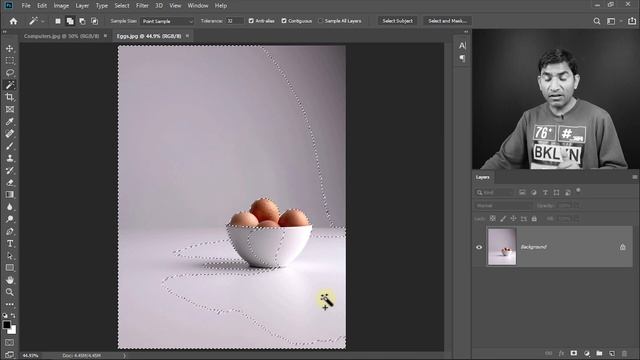This screenshot has width=640, height=360.
Task: Select the Rectangular Marquee tool
Action: [10, 60]
